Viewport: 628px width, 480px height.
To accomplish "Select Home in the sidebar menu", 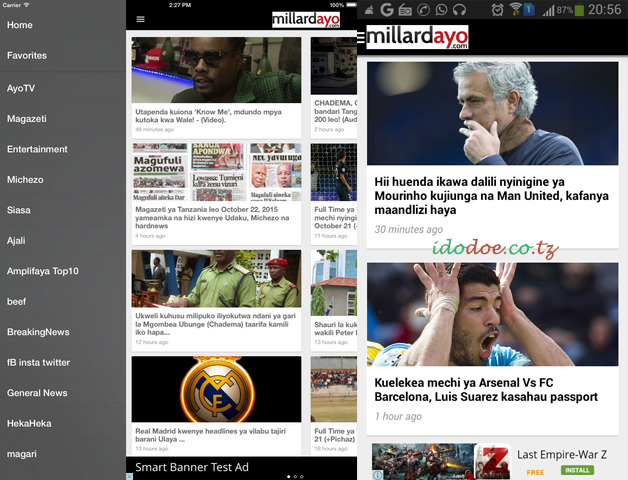I will 62,25.
